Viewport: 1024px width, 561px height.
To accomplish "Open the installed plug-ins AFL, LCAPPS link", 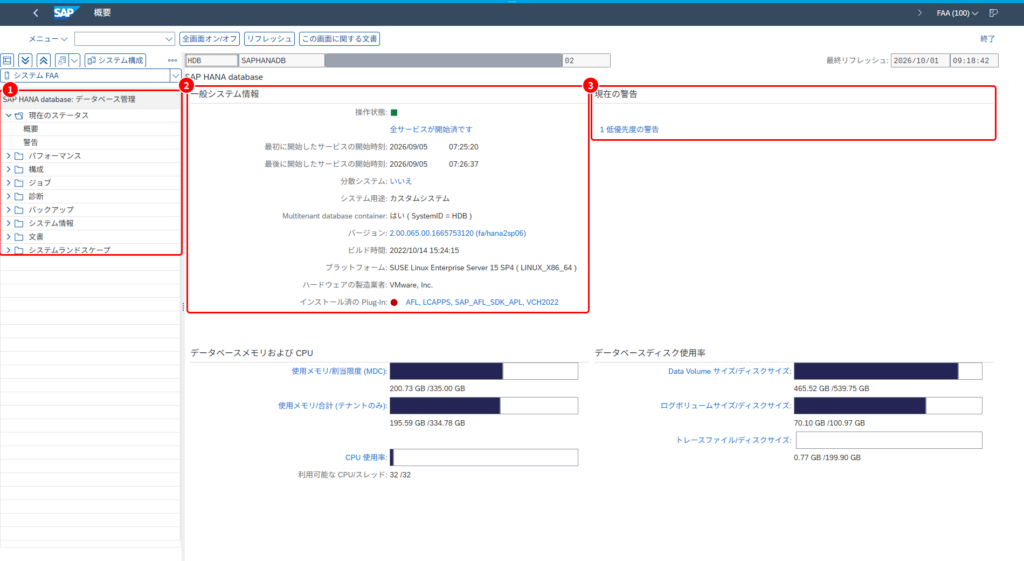I will (x=482, y=302).
